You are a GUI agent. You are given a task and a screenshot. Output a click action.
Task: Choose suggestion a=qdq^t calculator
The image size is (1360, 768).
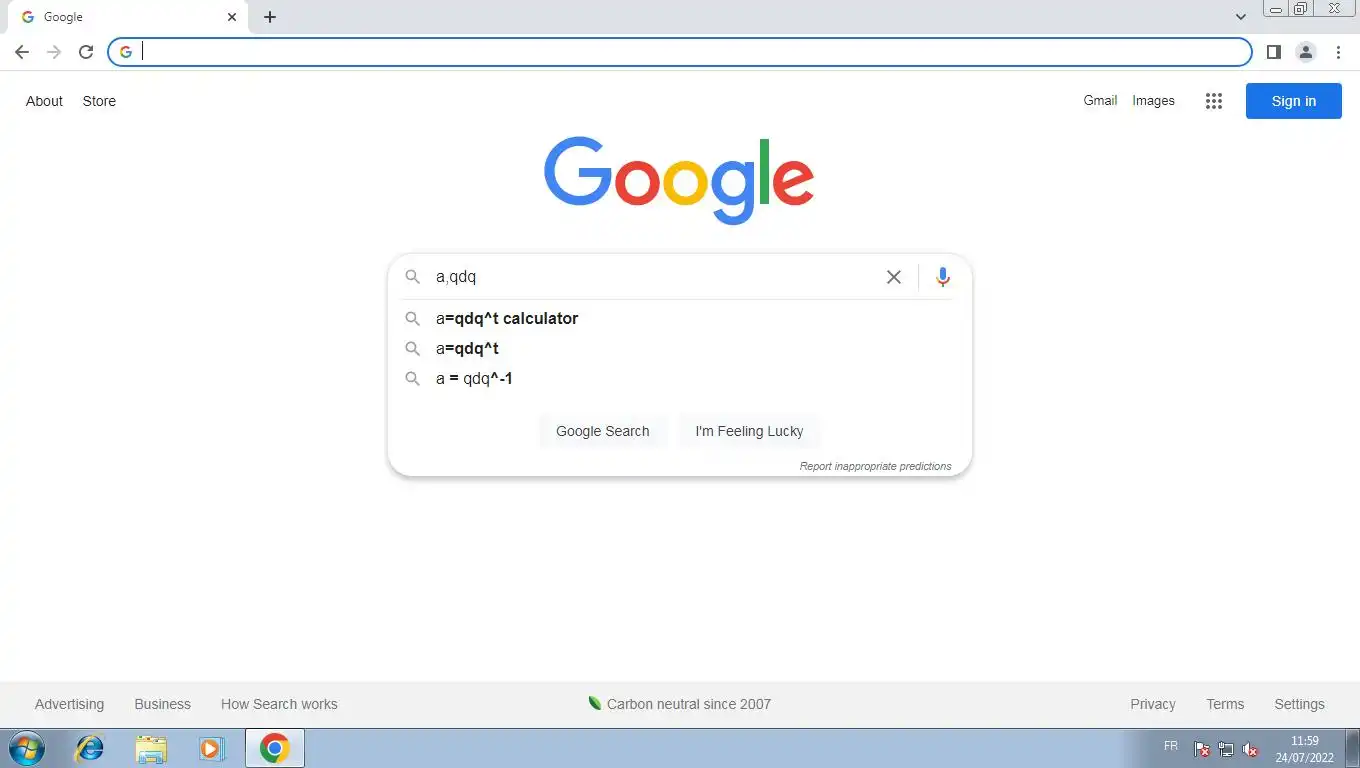click(x=680, y=318)
